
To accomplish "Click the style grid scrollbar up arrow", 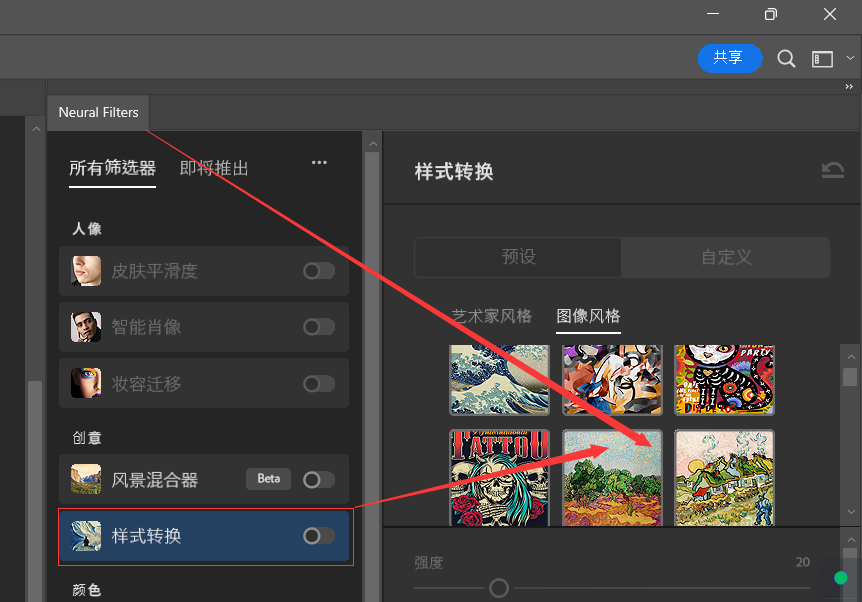I will [850, 357].
